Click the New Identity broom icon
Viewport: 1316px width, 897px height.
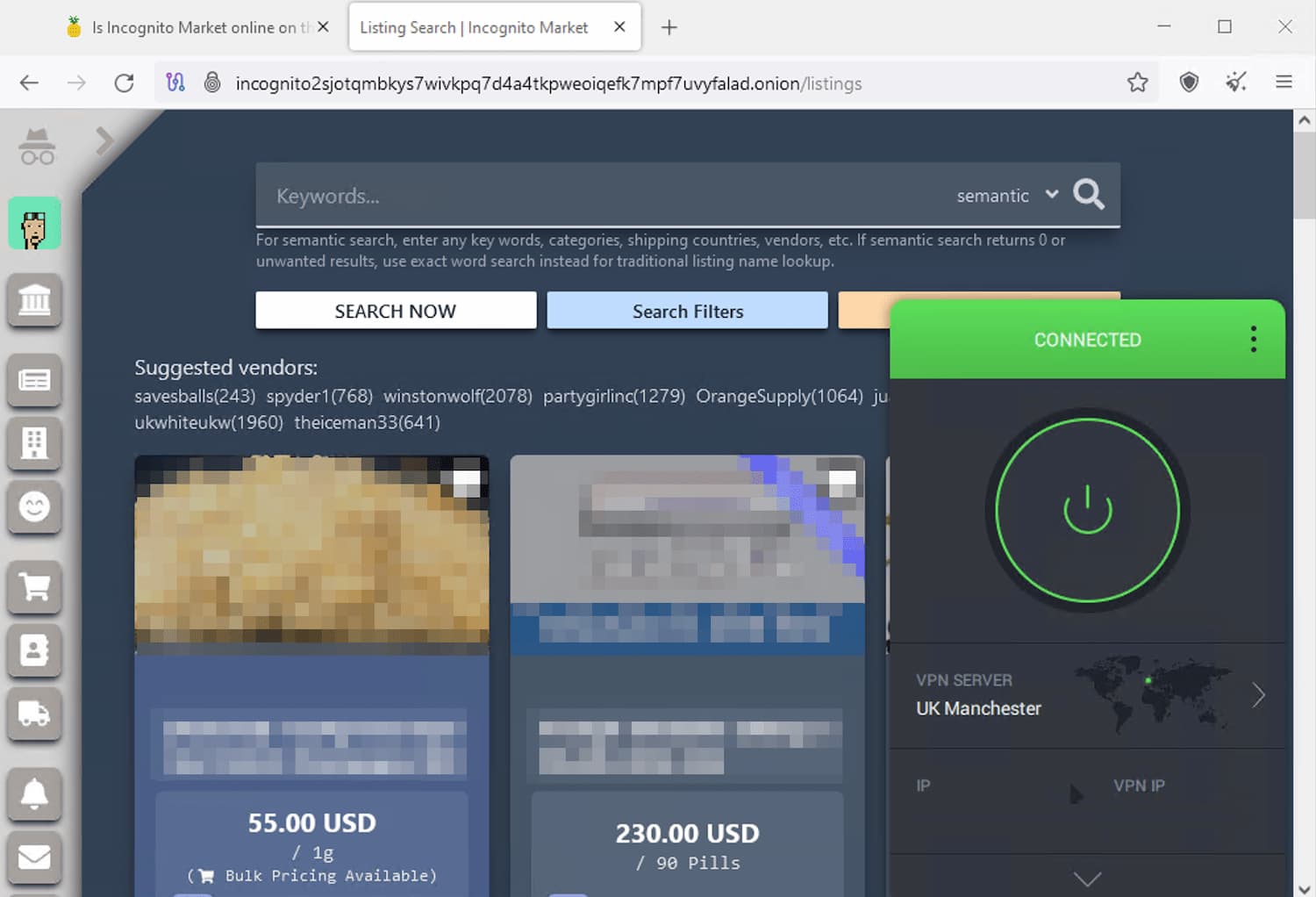point(1236,83)
